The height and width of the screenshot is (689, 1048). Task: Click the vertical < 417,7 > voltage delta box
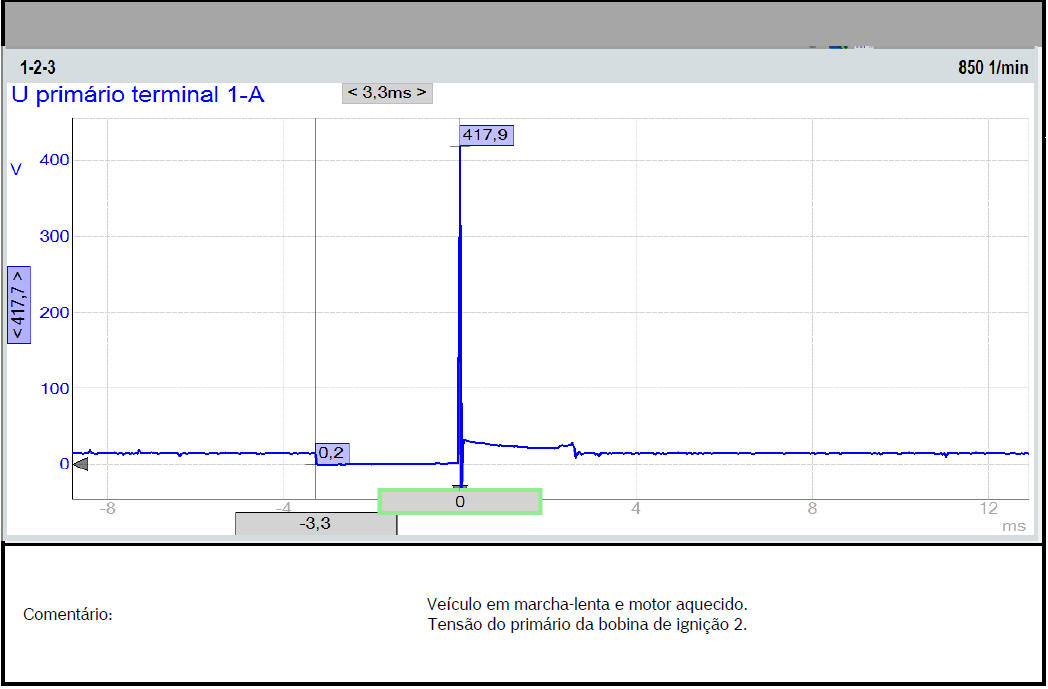pyautogui.click(x=18, y=305)
